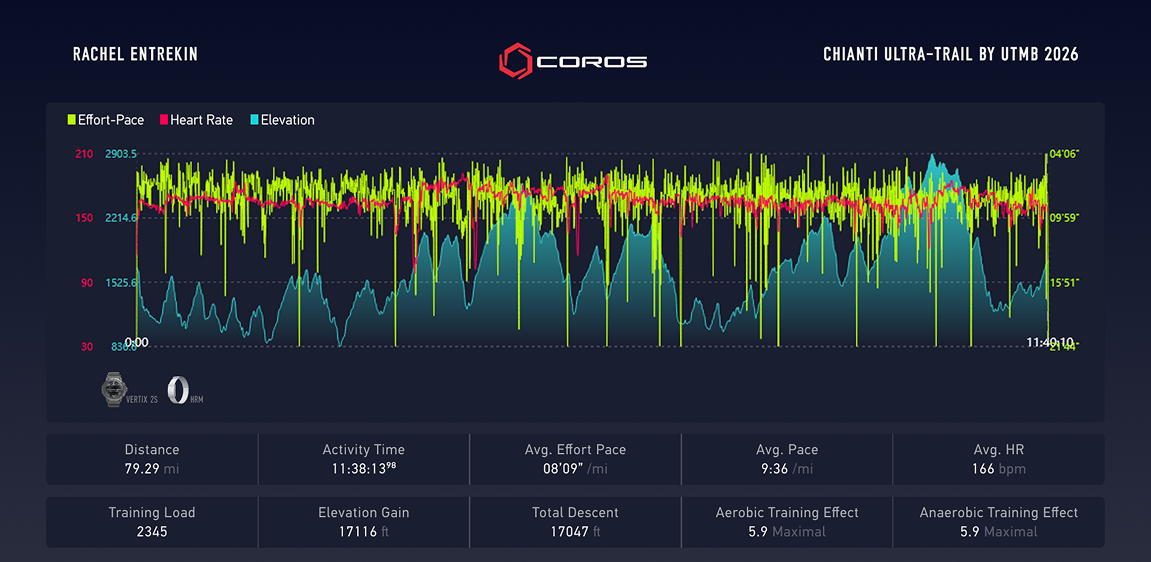Screen dimensions: 1151x562
Task: Click the Rachel Entrekin athlete name
Action: (135, 54)
